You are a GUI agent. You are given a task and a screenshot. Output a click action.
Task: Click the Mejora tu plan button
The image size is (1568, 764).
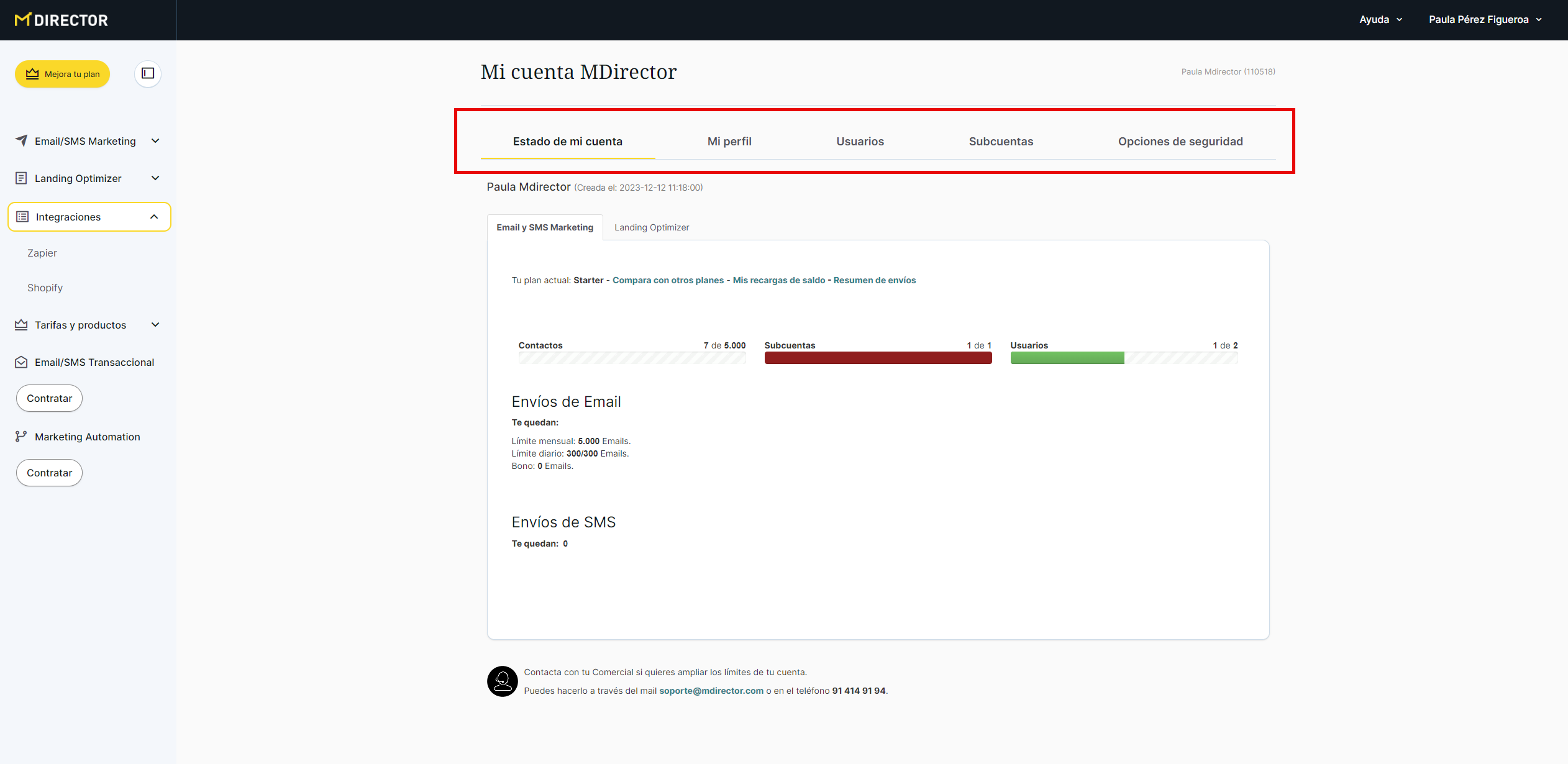click(62, 74)
